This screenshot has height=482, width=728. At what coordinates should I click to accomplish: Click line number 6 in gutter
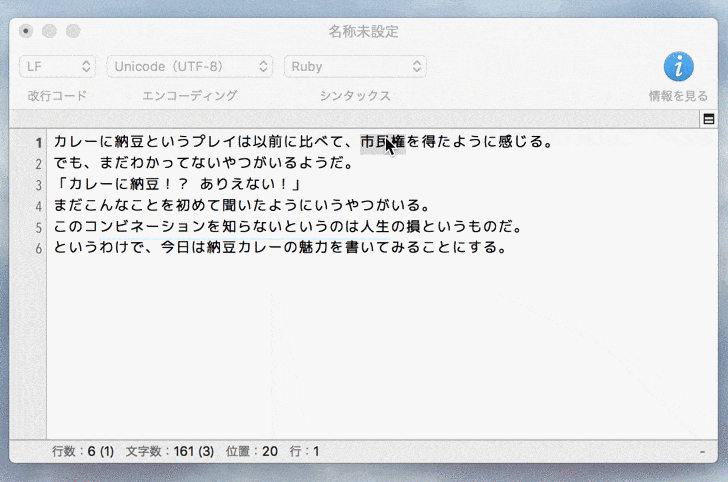point(39,248)
